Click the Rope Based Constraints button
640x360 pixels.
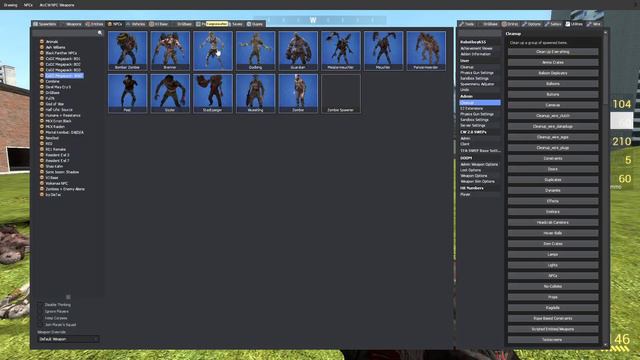553,318
